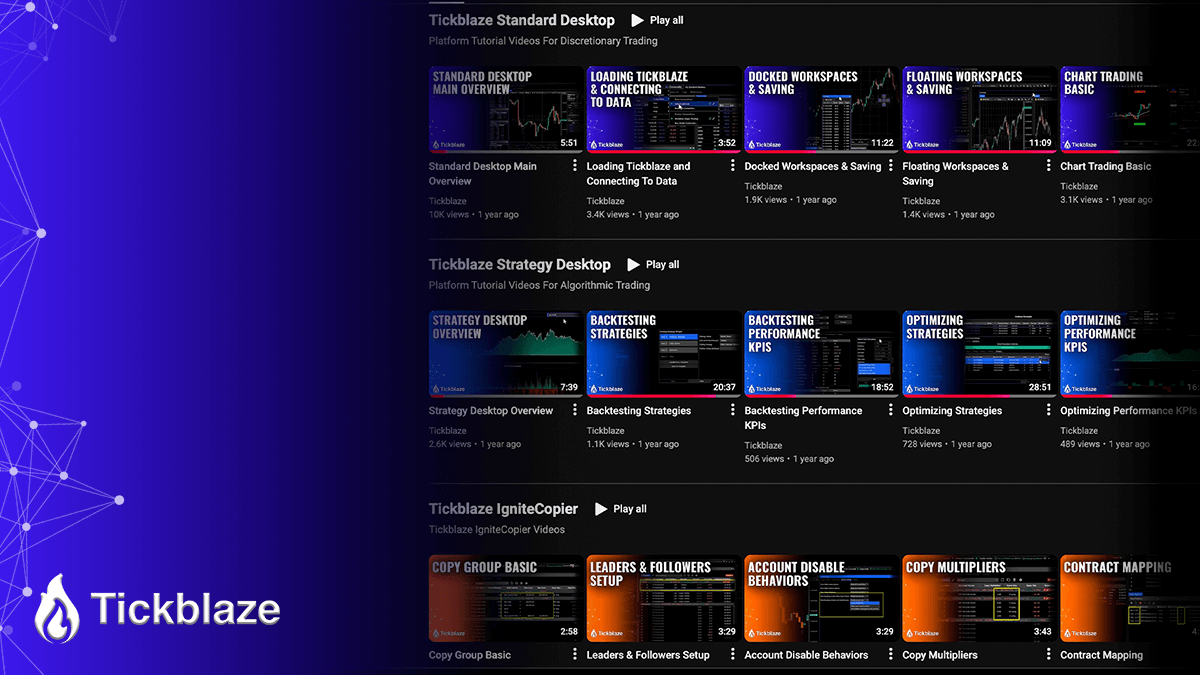Screen dimensions: 1200x675
Task: Open the Copy Multipliers video thumbnail
Action: point(979,597)
